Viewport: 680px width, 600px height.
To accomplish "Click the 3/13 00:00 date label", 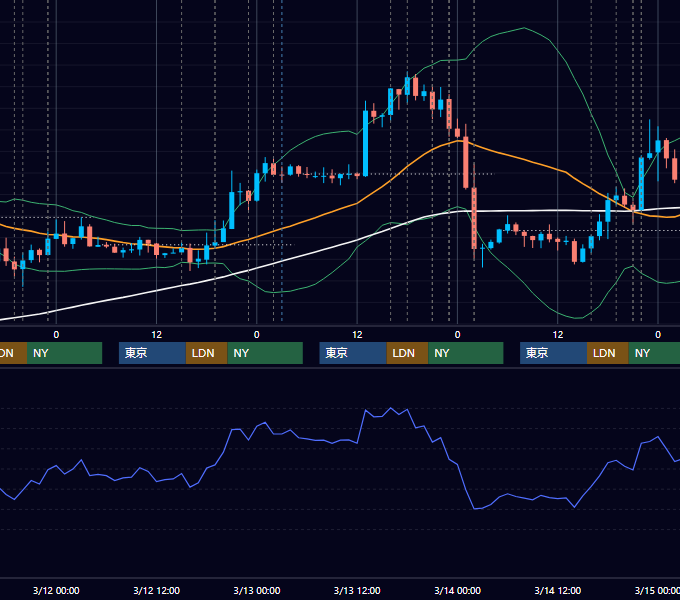I will click(x=257, y=590).
